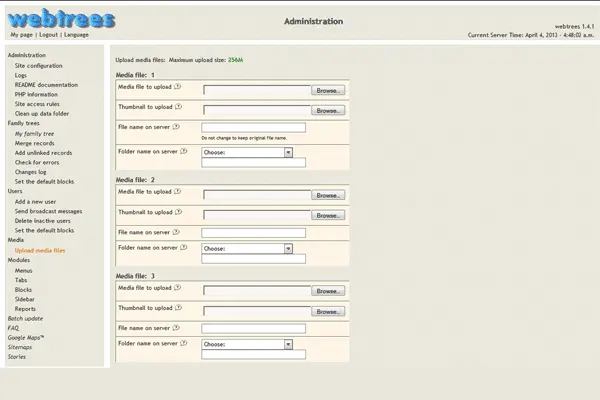600x400 pixels.
Task: Click help icon for Media file 1 folder name
Action: tap(182, 151)
